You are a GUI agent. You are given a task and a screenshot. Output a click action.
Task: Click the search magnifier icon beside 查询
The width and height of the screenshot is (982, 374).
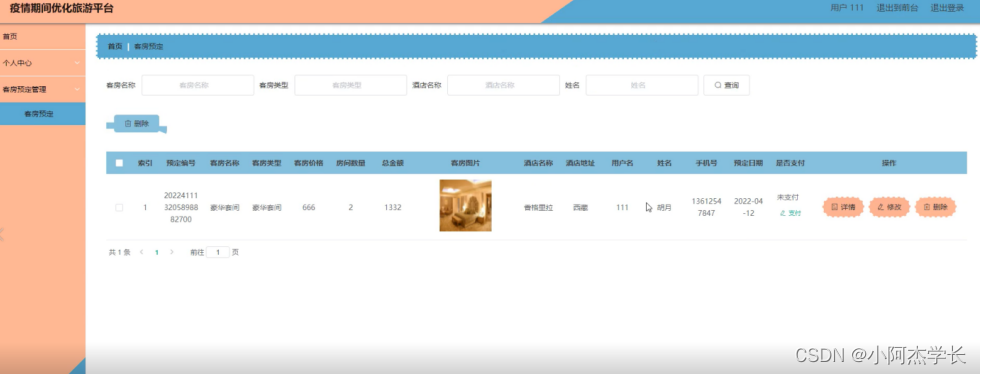click(718, 85)
